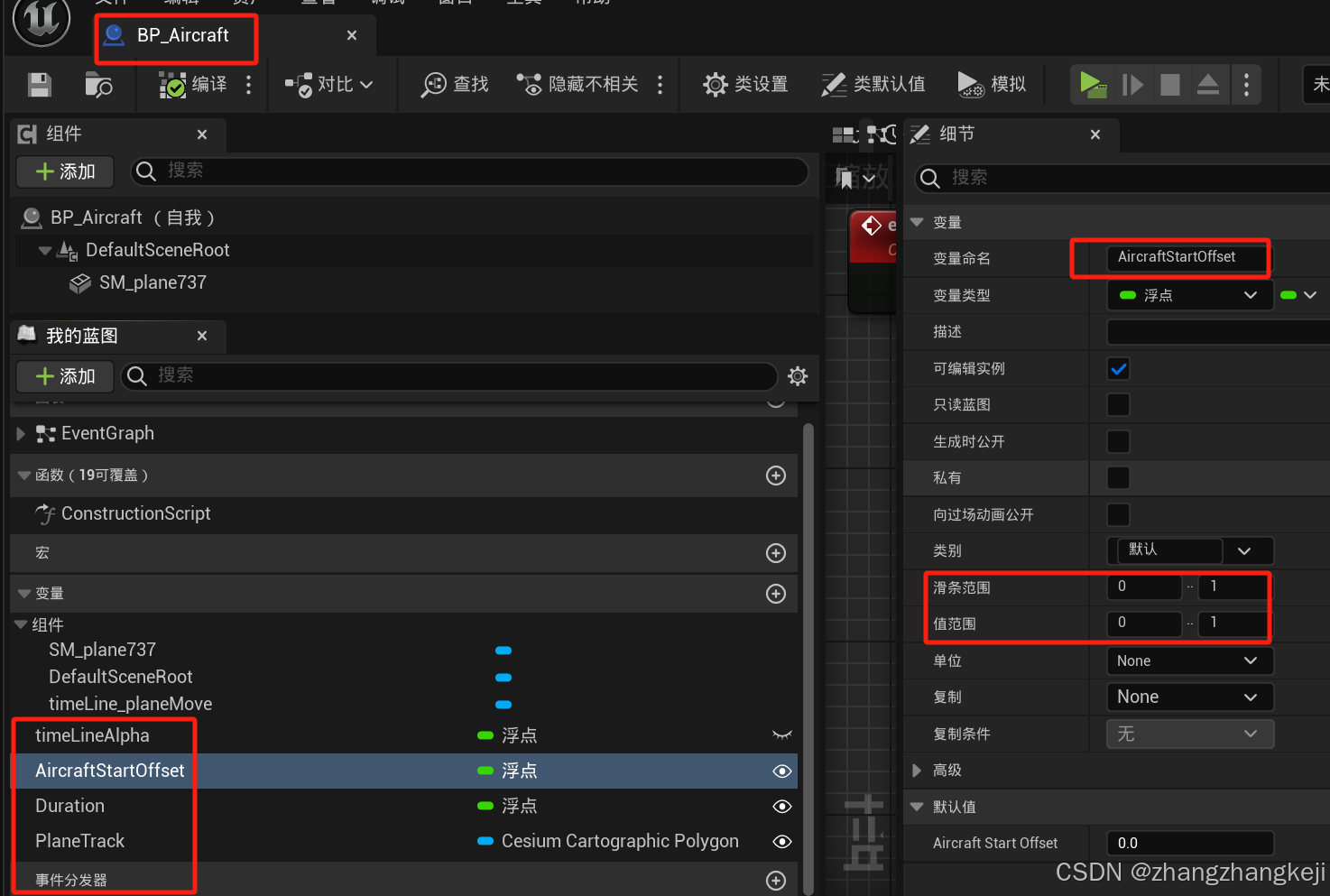
Task: Click the skip frame advance button
Action: pyautogui.click(x=1132, y=85)
